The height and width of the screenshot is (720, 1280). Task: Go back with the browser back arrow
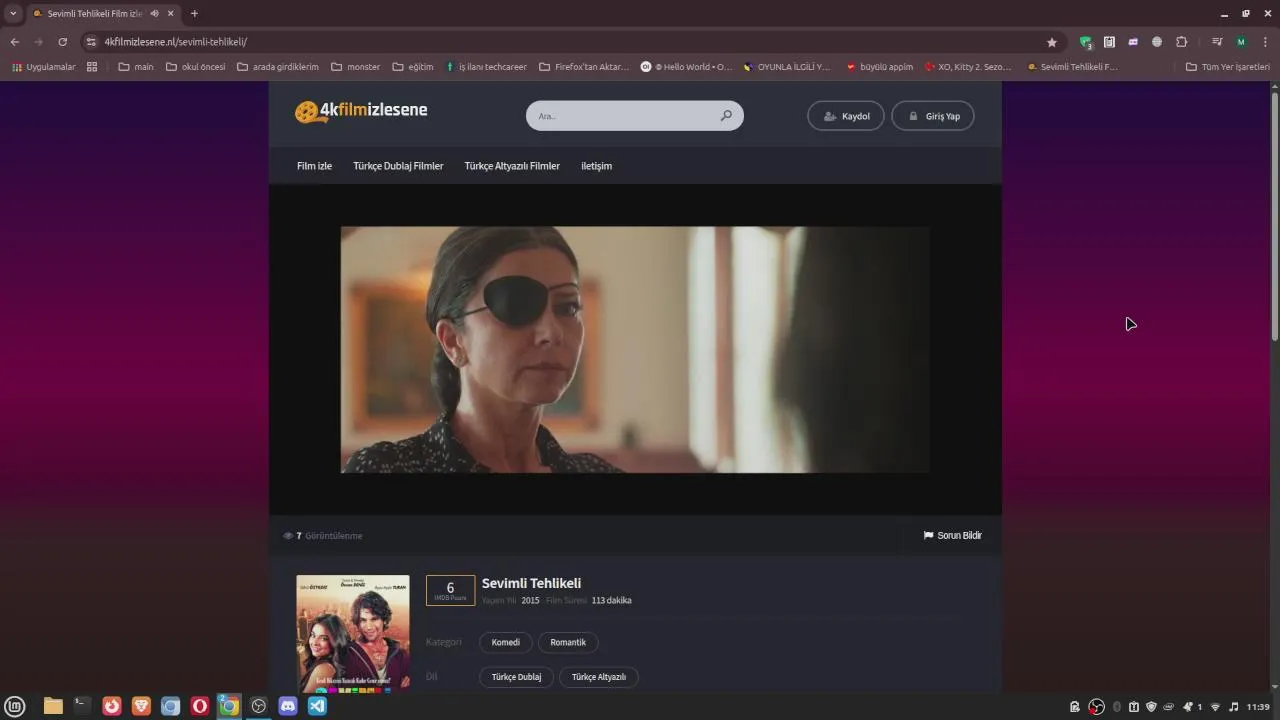[x=14, y=42]
